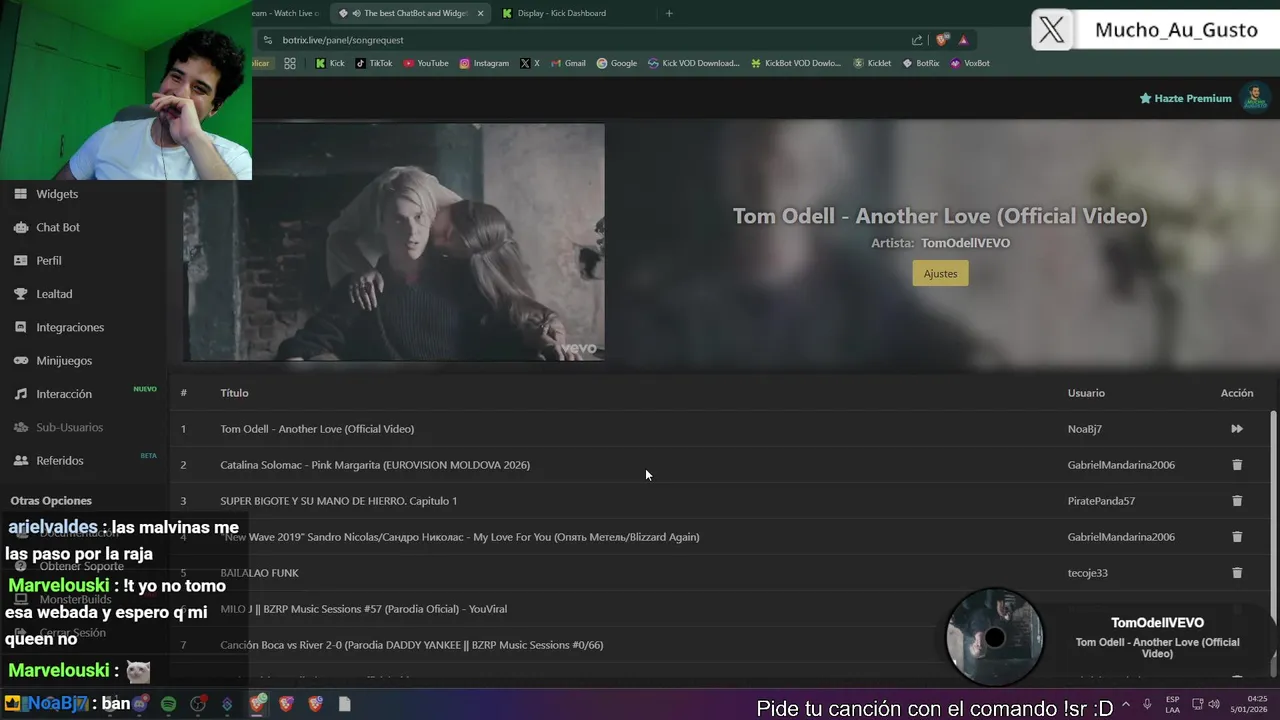Click the Sub-Usuarios people icon
The height and width of the screenshot is (720, 1280).
pyautogui.click(x=20, y=427)
